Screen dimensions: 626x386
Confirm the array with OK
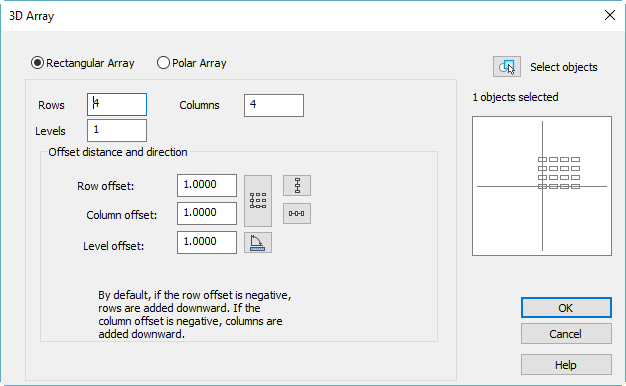point(566,308)
